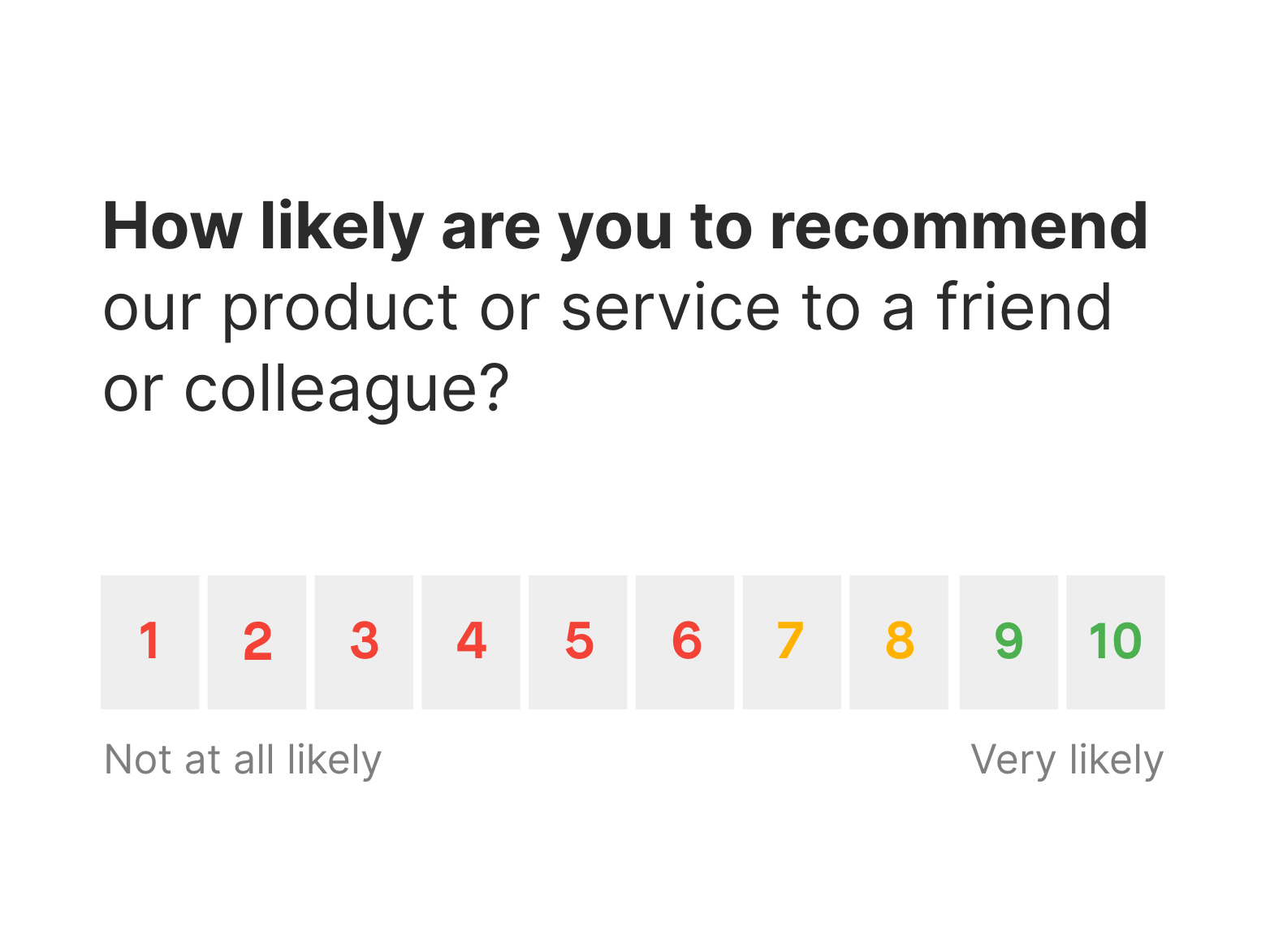
Task: Select rating 6 on the scale
Action: (685, 643)
